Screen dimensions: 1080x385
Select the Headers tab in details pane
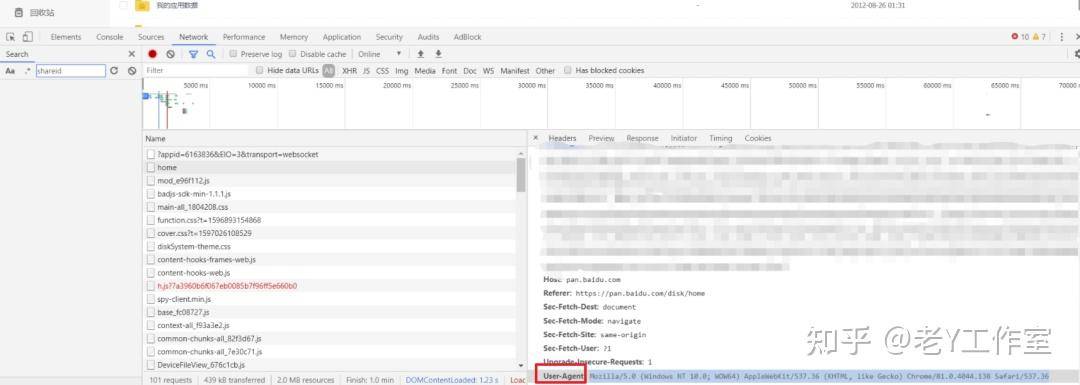562,138
